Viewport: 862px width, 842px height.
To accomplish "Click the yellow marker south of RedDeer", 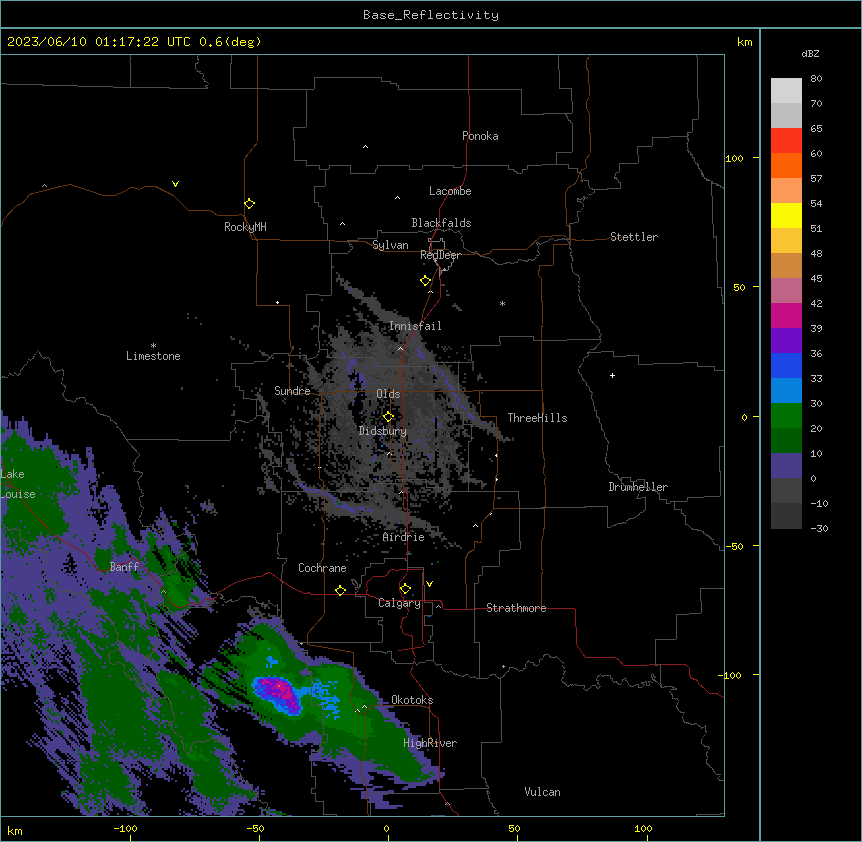I will pyautogui.click(x=425, y=281).
